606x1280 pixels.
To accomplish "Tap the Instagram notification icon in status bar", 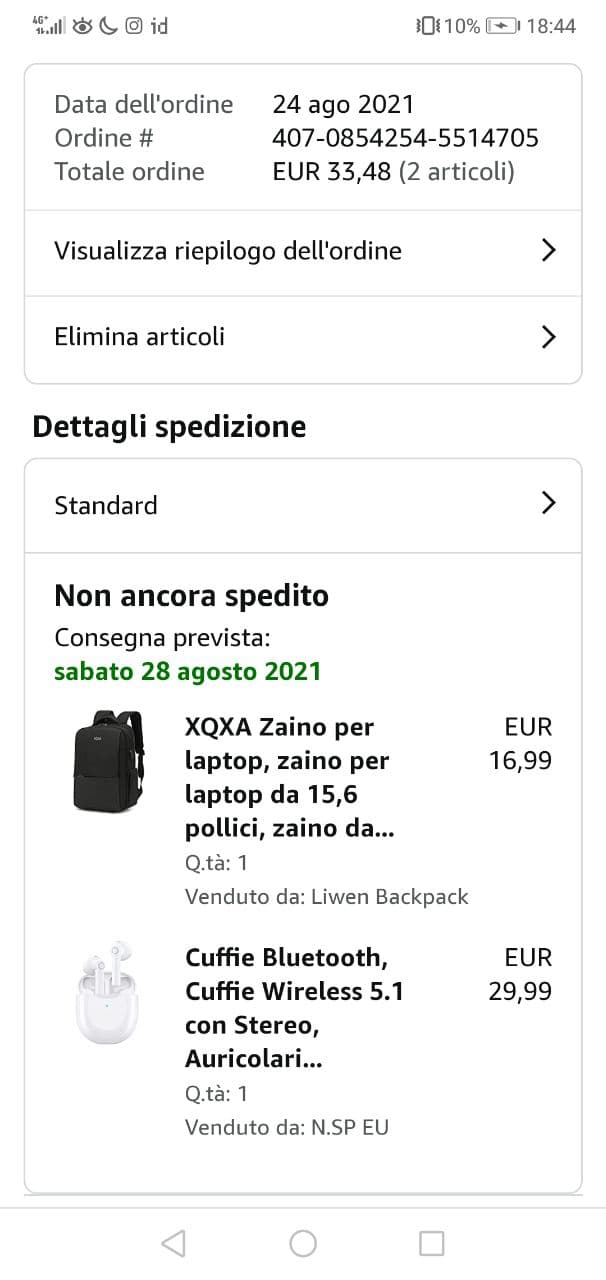I will (x=133, y=26).
